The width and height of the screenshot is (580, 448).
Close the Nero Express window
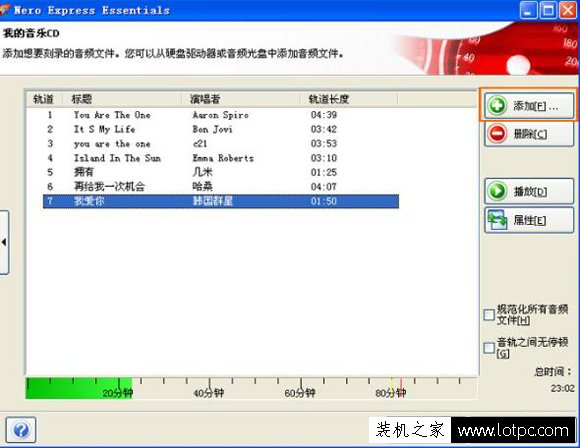568,10
